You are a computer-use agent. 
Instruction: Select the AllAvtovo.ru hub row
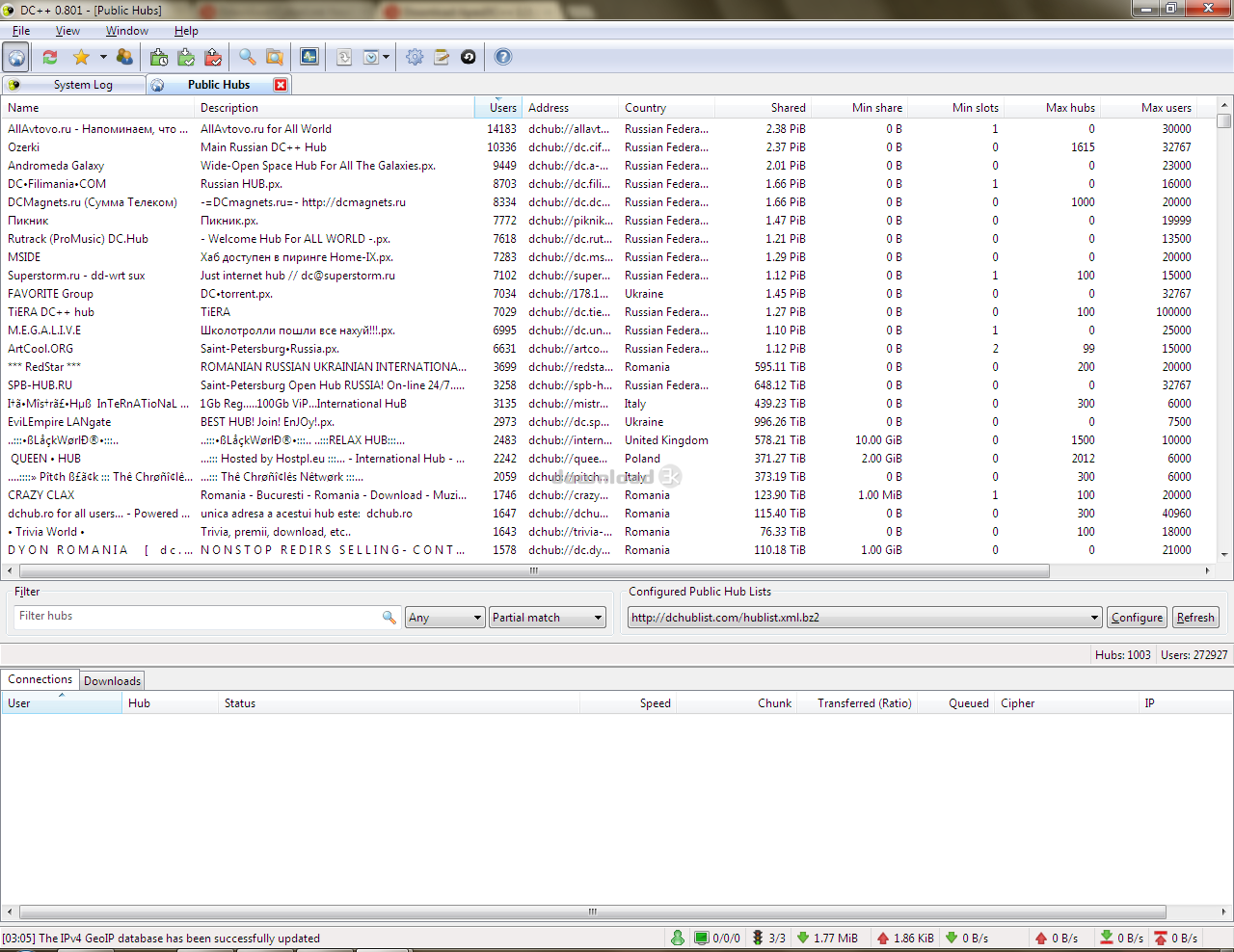coord(609,129)
